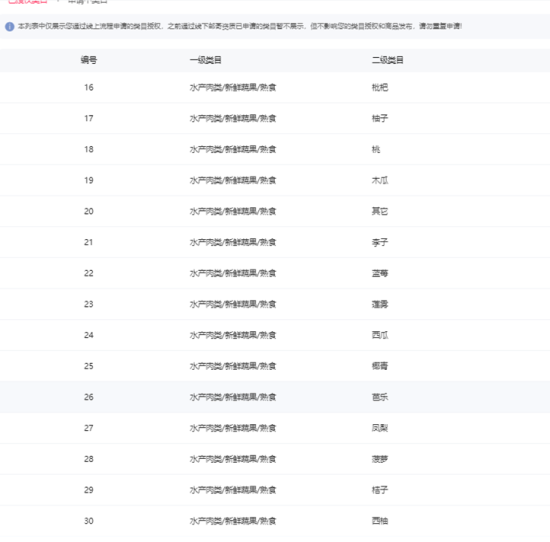Switch to the gray second tab at top
This screenshot has height=542, width=550.
tap(88, 1)
